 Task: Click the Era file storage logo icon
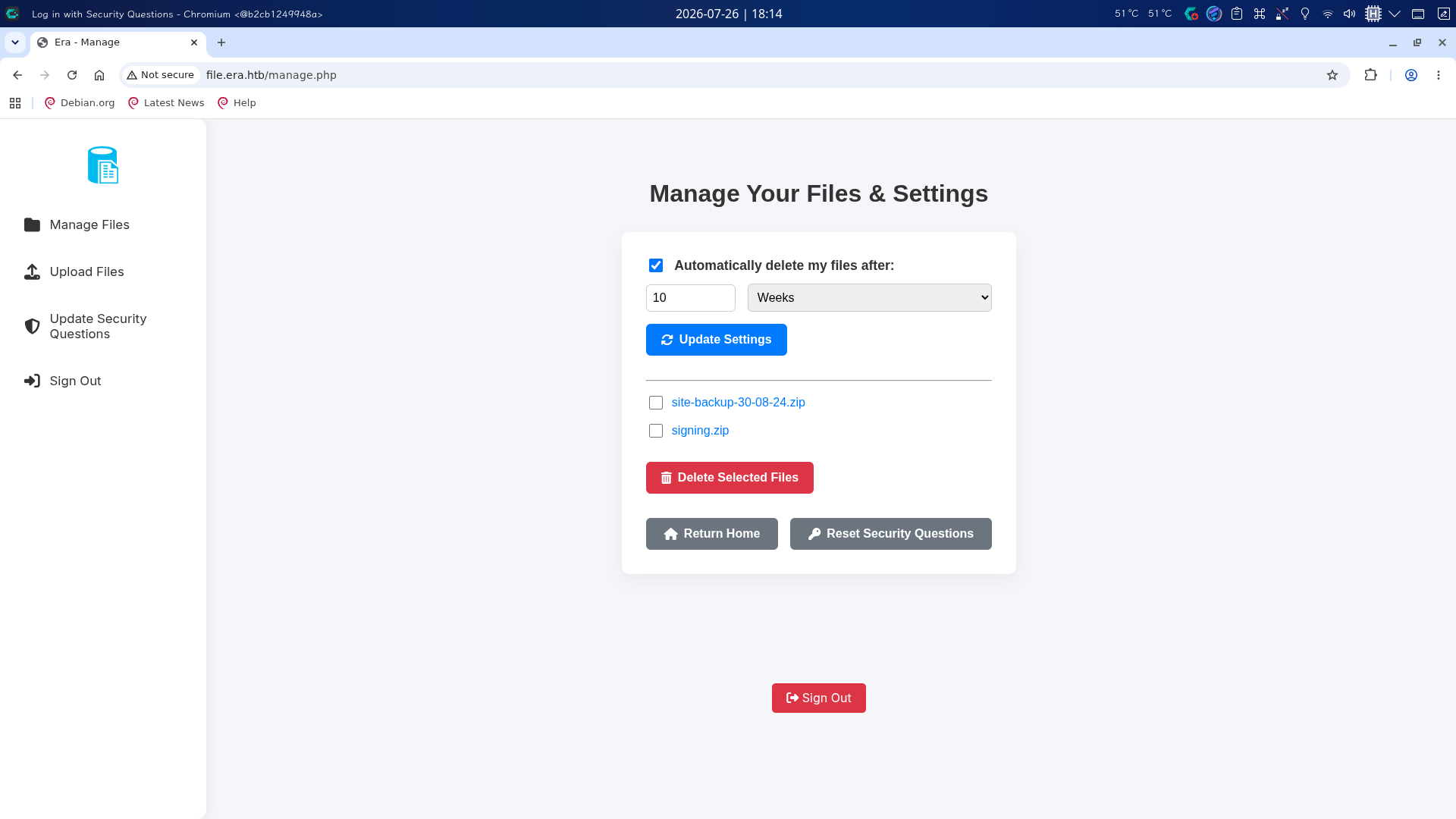(103, 165)
